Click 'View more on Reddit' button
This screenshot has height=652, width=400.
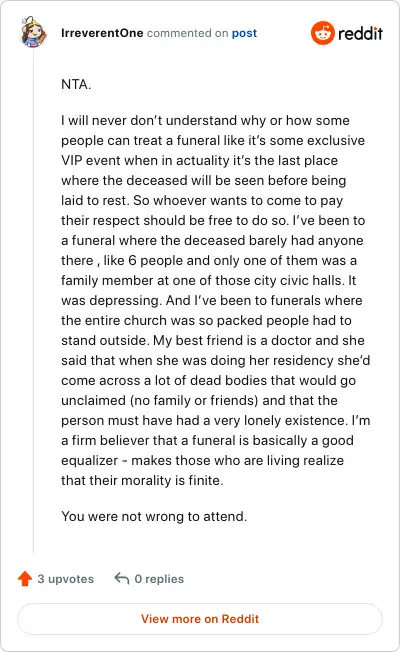[200, 619]
